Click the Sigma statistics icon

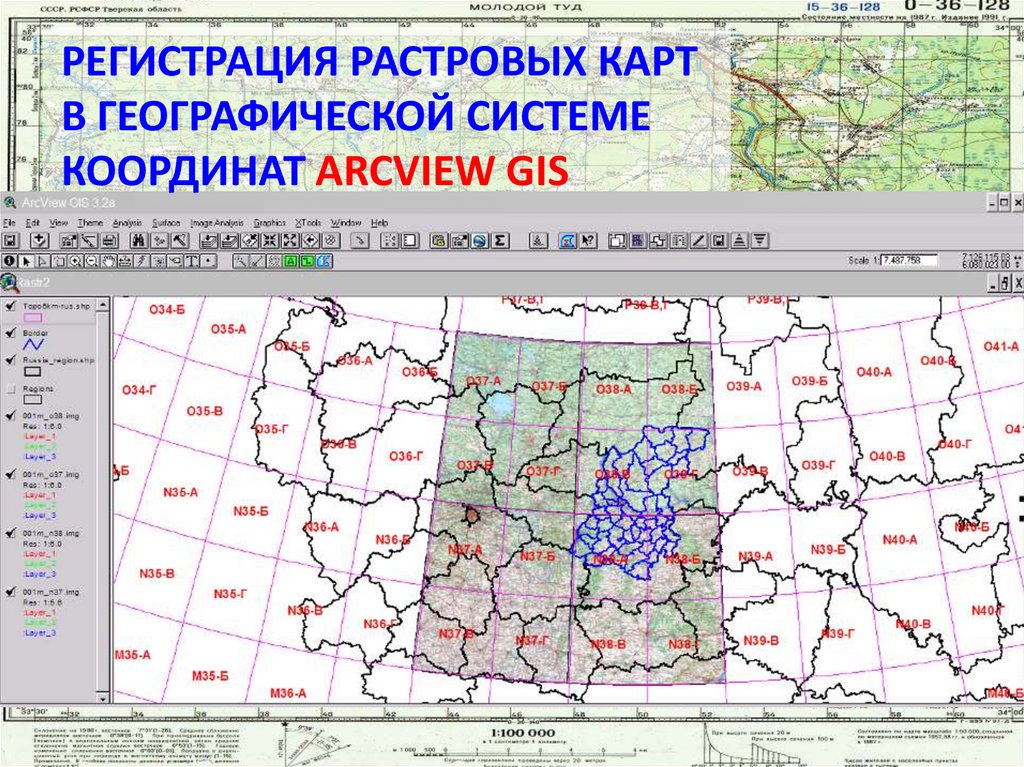point(500,240)
